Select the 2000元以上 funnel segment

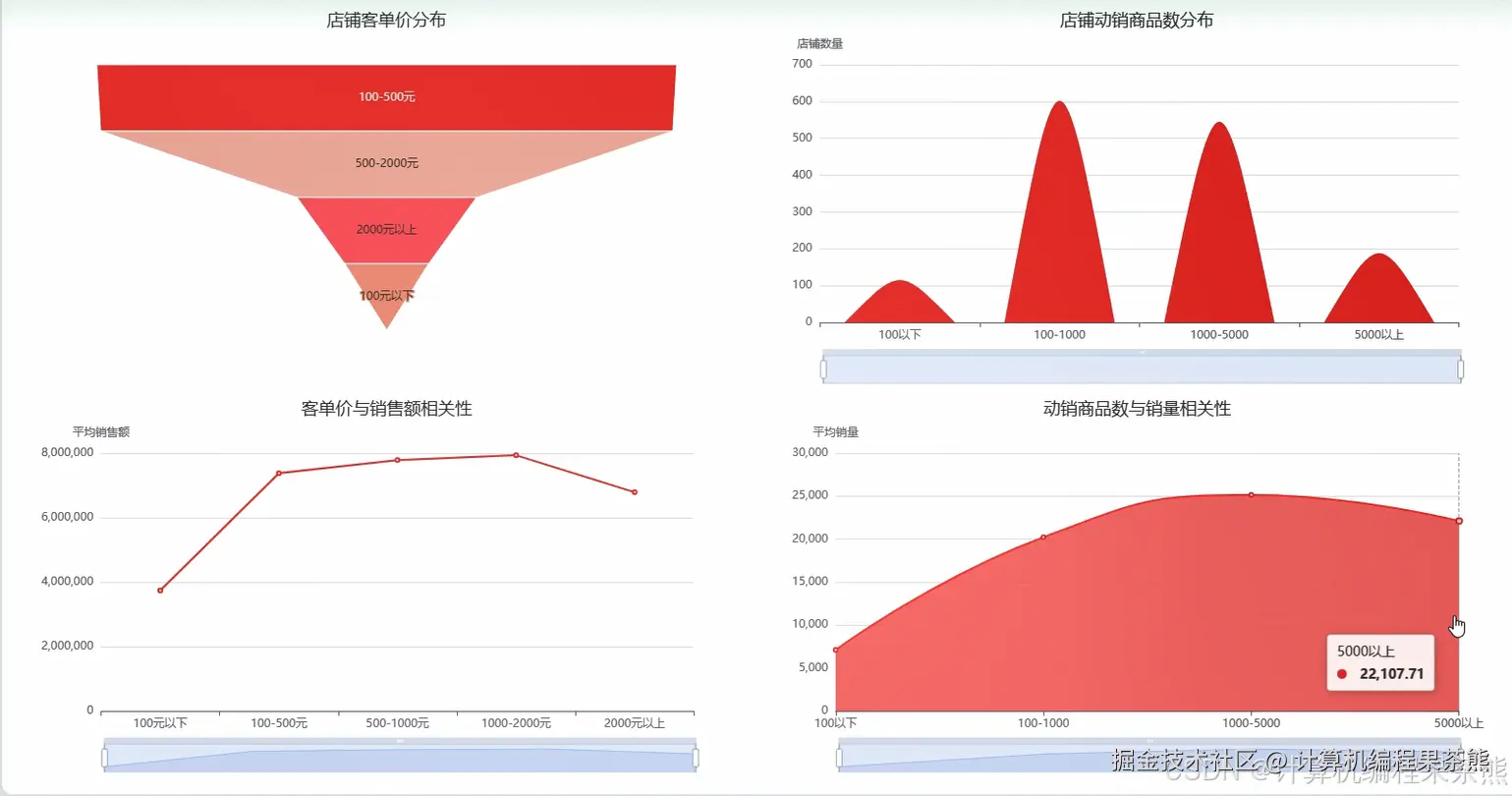386,230
